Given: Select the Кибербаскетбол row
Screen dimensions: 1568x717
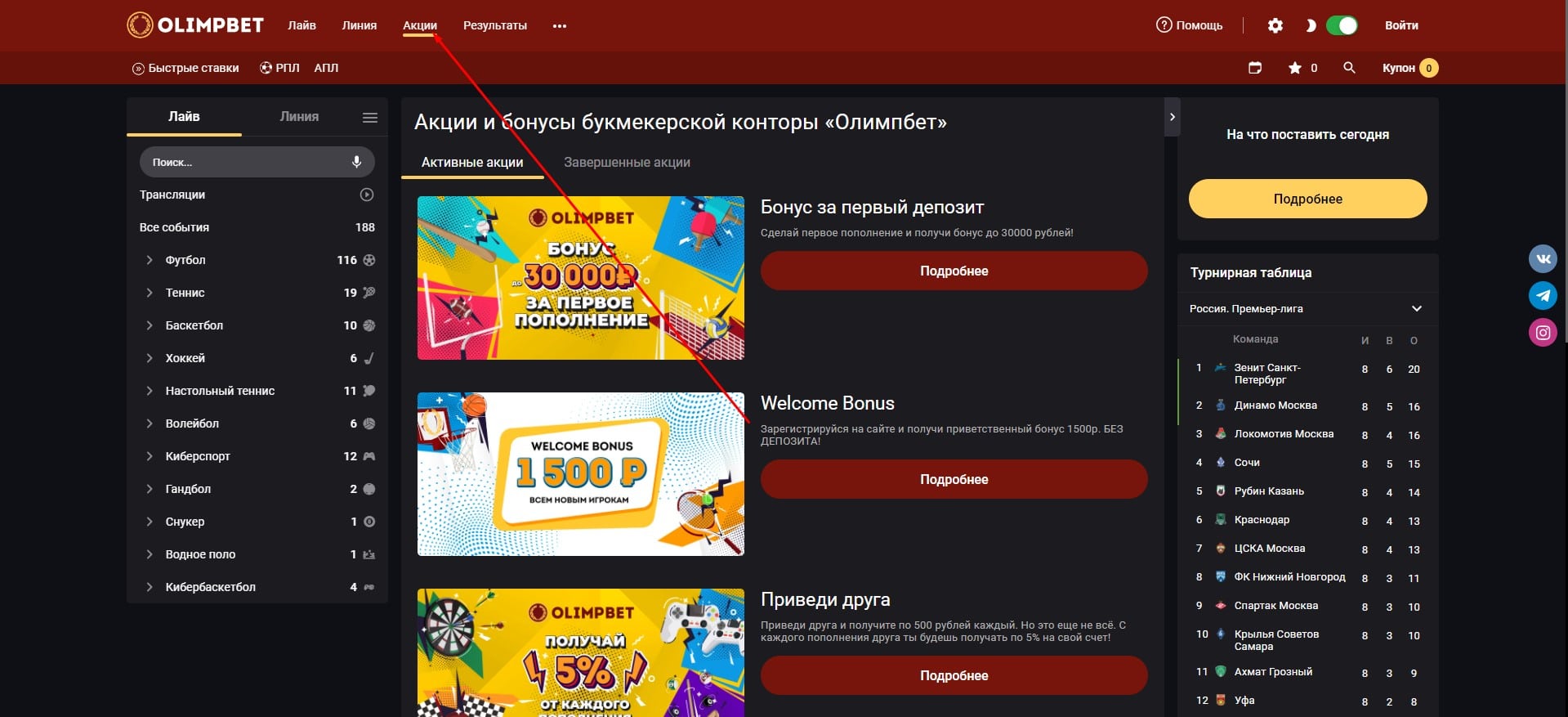Looking at the screenshot, I should point(257,587).
